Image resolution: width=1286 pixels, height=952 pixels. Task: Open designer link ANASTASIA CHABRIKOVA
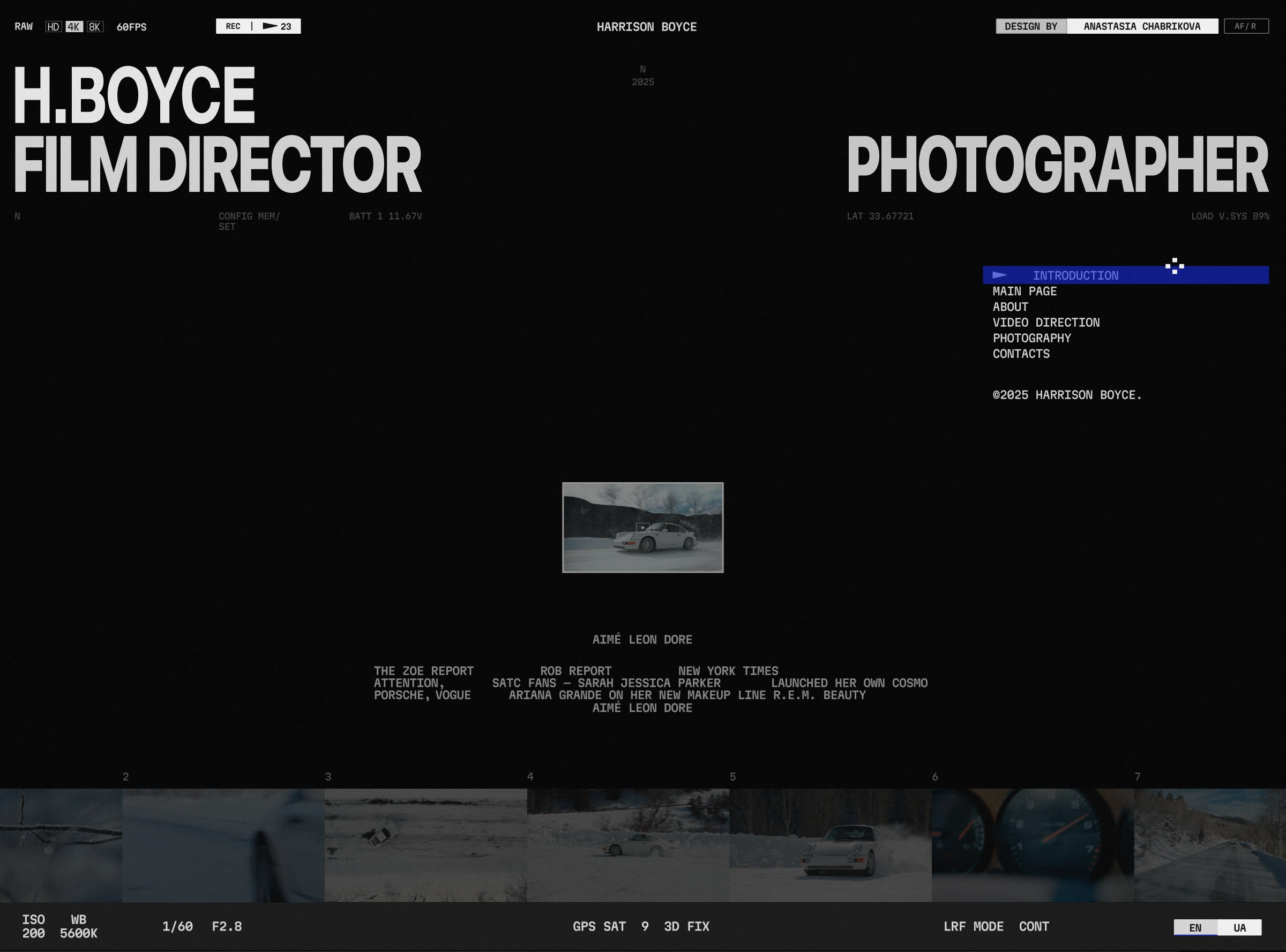click(1142, 25)
